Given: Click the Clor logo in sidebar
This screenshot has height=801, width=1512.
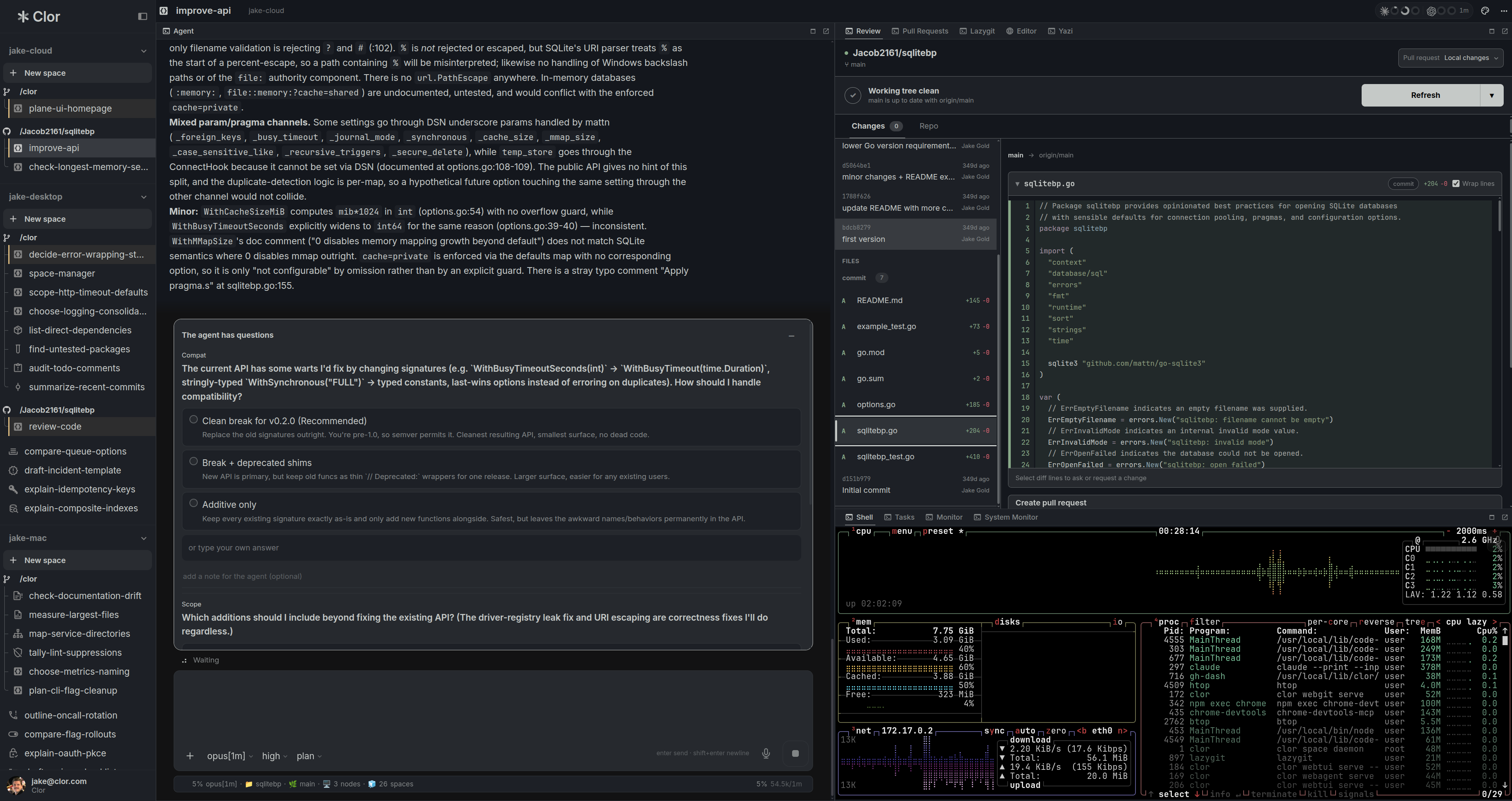Looking at the screenshot, I should coord(39,17).
